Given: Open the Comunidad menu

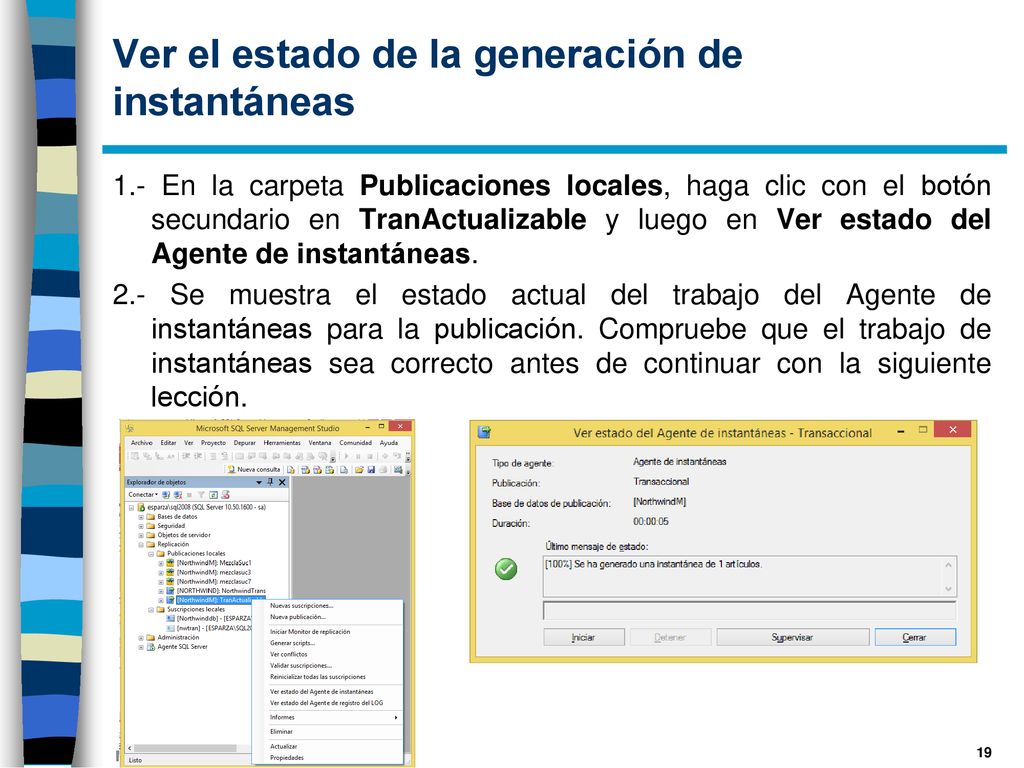Looking at the screenshot, I should pyautogui.click(x=355, y=443).
